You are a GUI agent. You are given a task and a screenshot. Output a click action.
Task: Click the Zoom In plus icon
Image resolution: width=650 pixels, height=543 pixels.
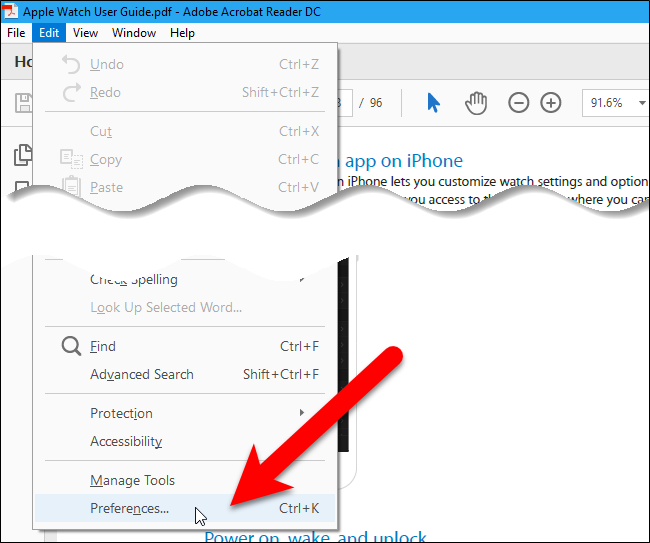[551, 103]
